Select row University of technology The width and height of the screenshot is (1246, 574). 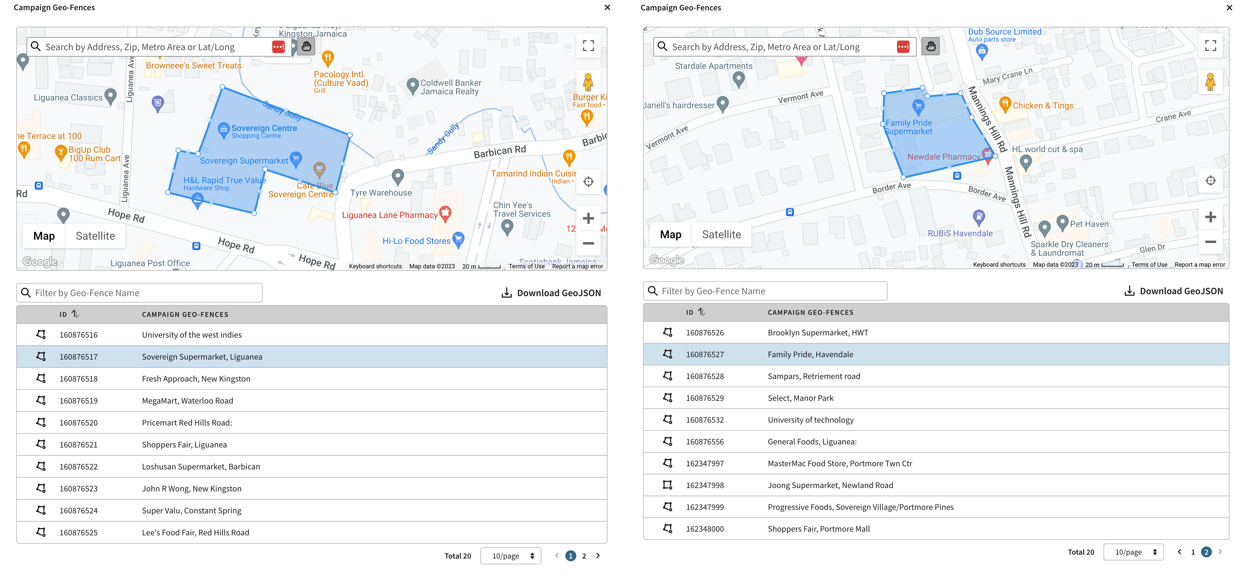tap(936, 420)
